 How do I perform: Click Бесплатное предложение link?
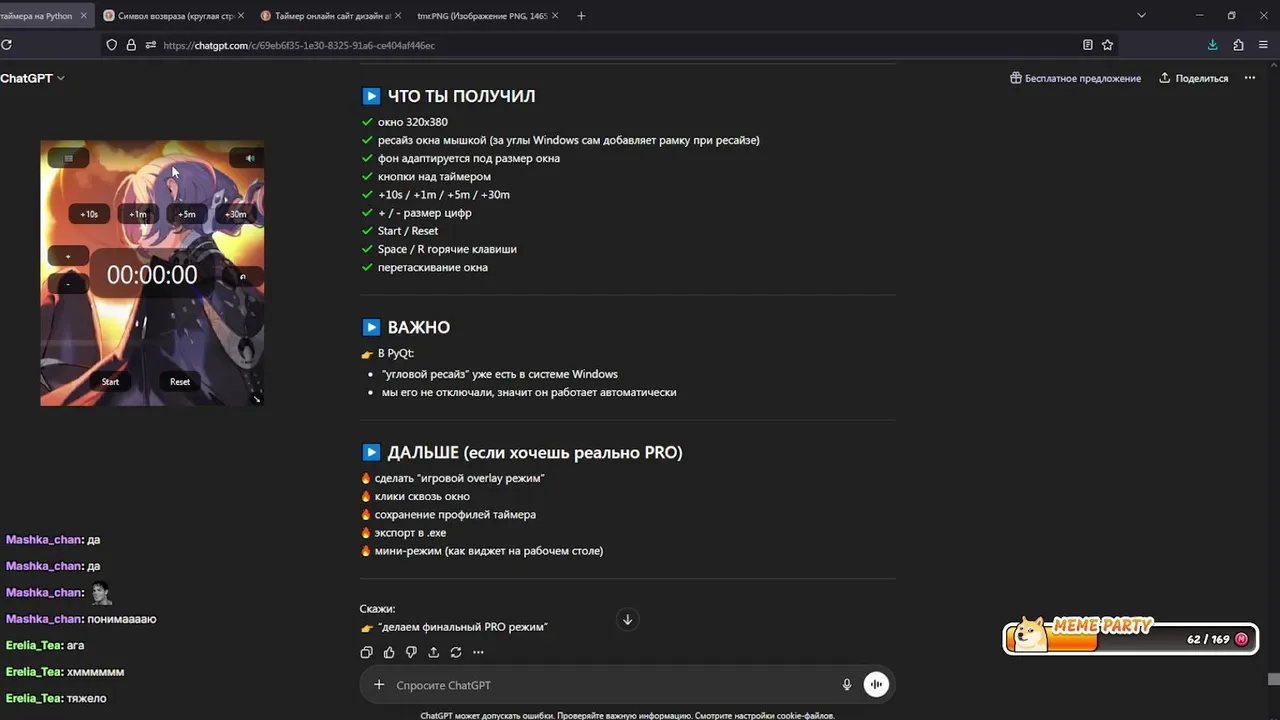[x=1075, y=78]
